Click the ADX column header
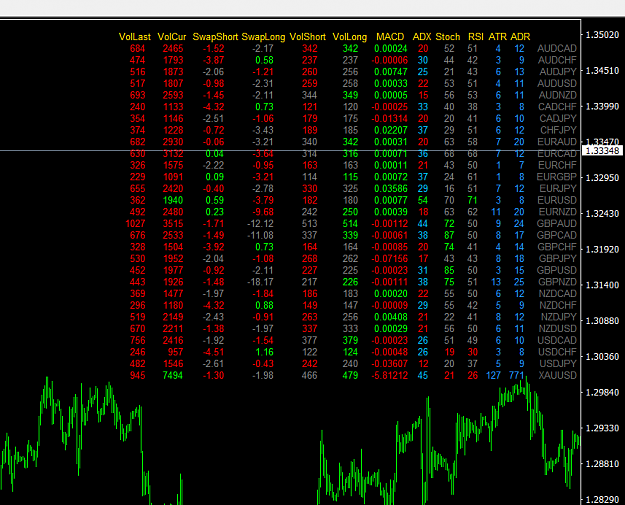This screenshot has height=505, width=625. tap(422, 37)
